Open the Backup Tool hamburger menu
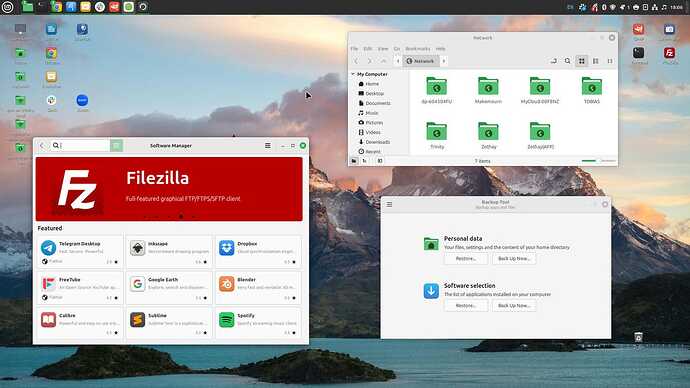The height and width of the screenshot is (388, 690). click(389, 205)
